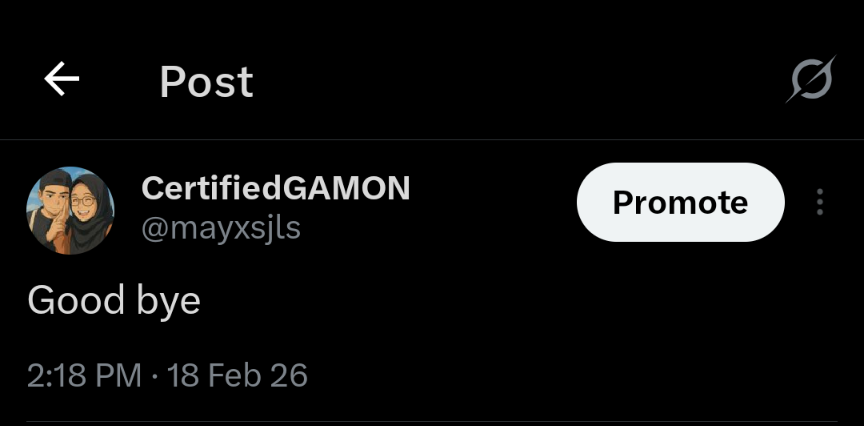Click the 2:18 PM post time

(x=84, y=376)
